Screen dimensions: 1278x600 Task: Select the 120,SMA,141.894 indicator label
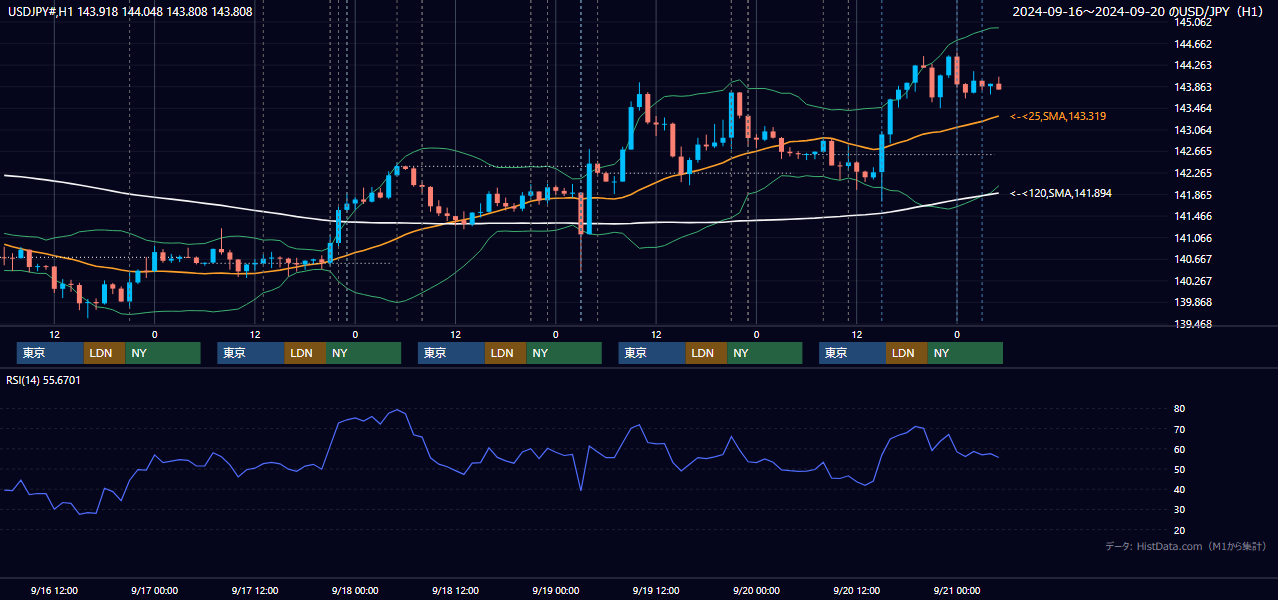pyautogui.click(x=1061, y=193)
